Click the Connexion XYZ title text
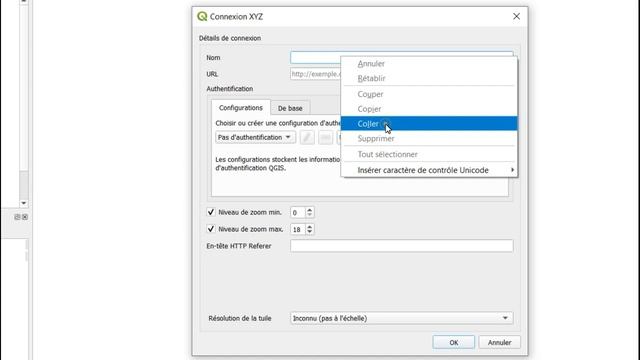This screenshot has width=640, height=360. [x=236, y=17]
